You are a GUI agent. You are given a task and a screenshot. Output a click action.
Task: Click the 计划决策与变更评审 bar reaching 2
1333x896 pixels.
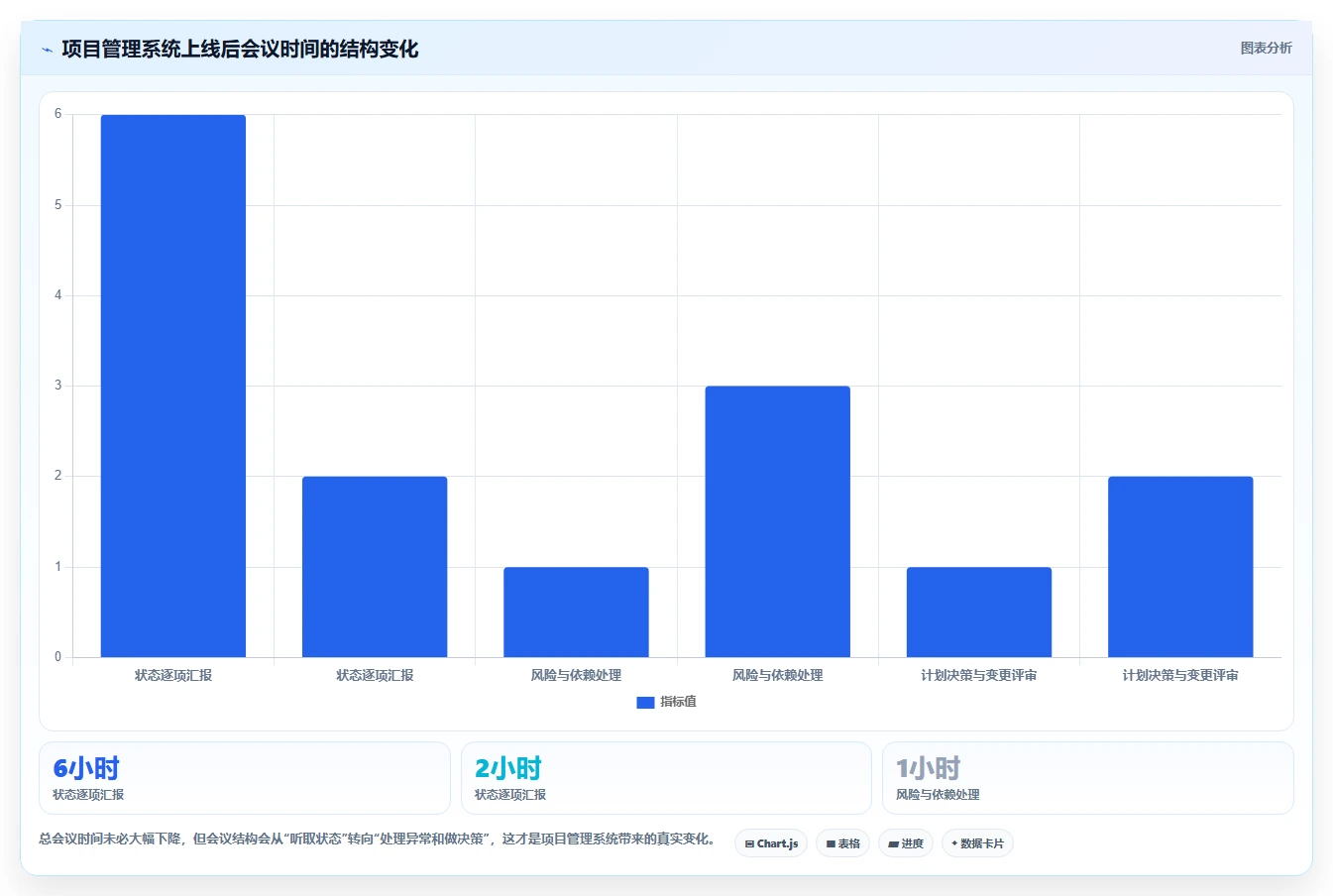pyautogui.click(x=1180, y=567)
